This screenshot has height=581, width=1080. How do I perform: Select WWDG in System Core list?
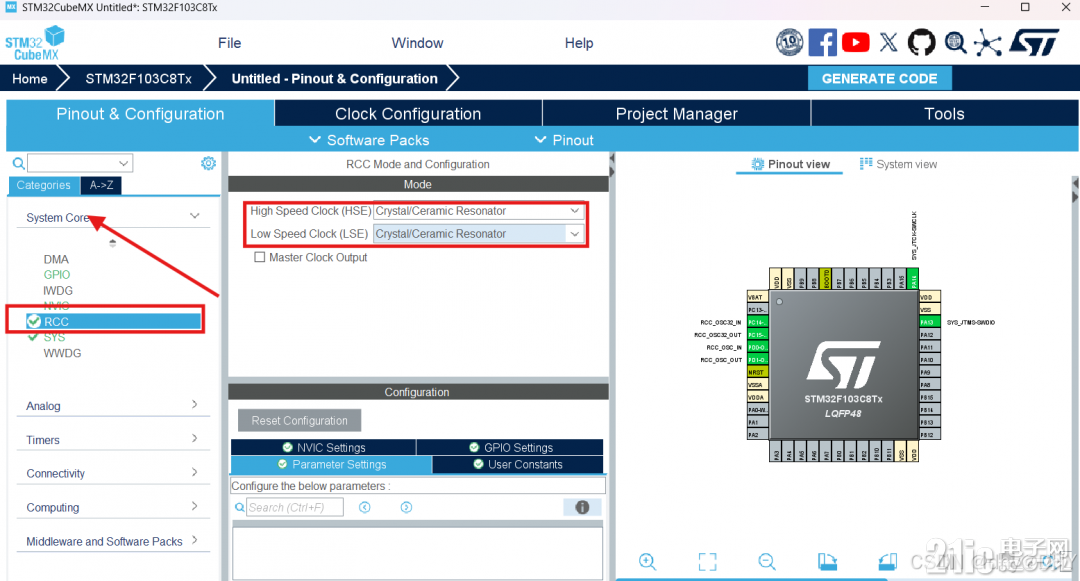pyautogui.click(x=62, y=353)
